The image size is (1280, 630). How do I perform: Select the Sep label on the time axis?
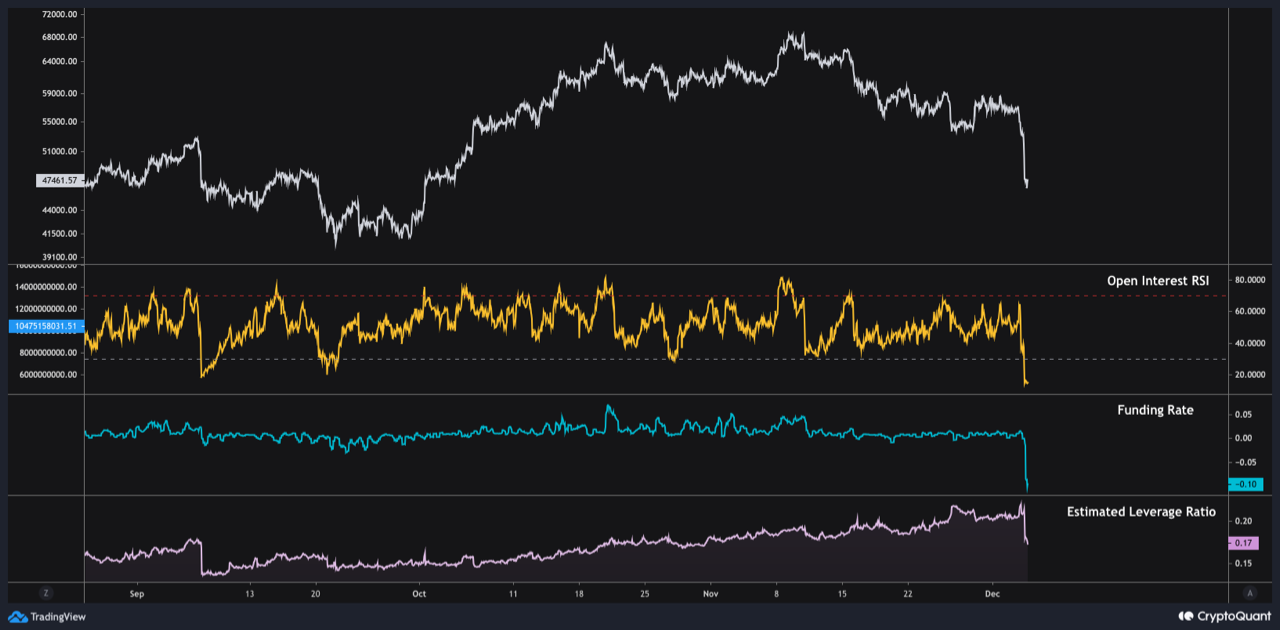click(x=136, y=593)
